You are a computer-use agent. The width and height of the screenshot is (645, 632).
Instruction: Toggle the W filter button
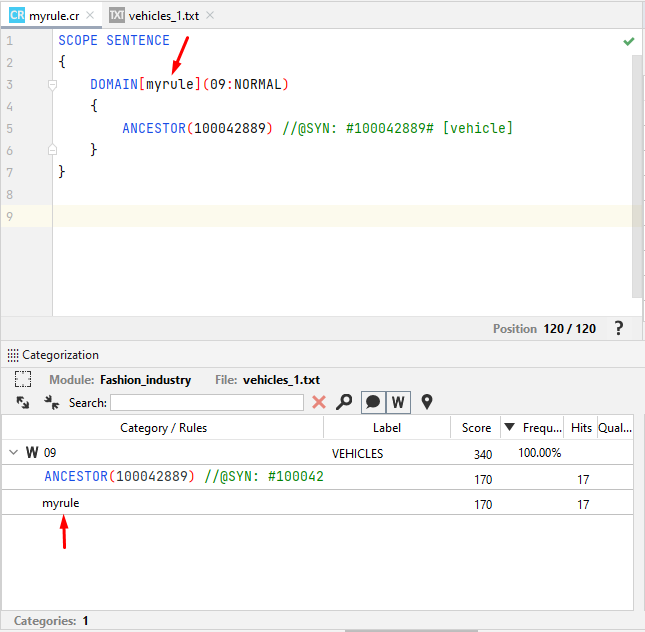click(x=397, y=402)
